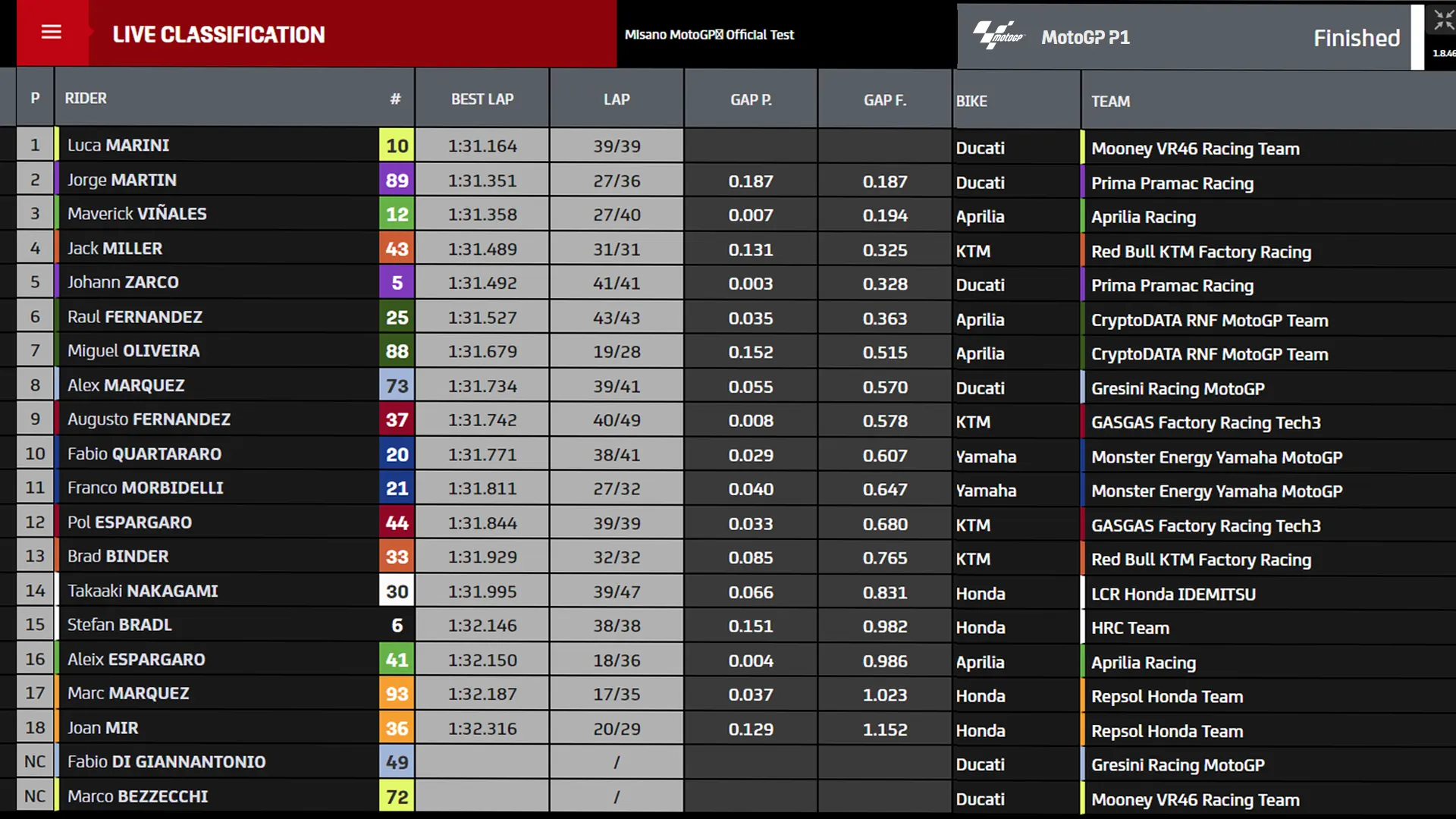Click gap to first 1.152
The height and width of the screenshot is (819, 1456).
click(885, 730)
